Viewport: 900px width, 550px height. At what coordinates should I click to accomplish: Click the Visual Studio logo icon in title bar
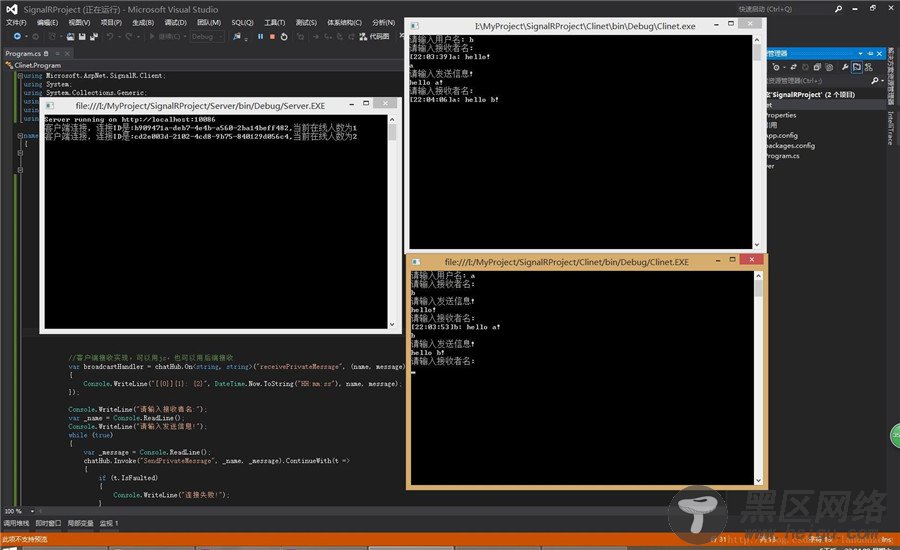click(11, 9)
